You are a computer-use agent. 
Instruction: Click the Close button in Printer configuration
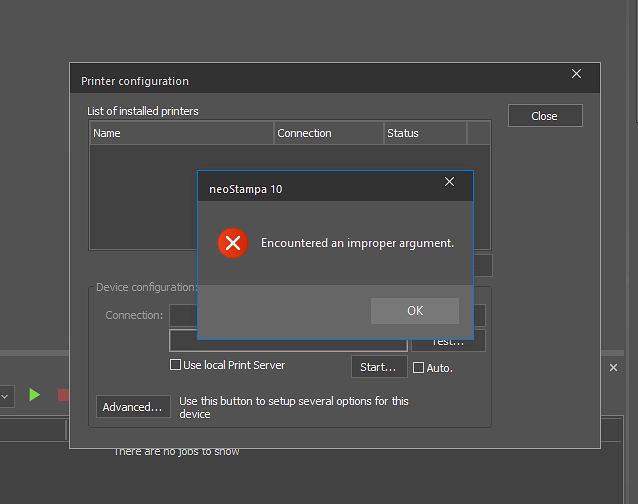(x=545, y=116)
